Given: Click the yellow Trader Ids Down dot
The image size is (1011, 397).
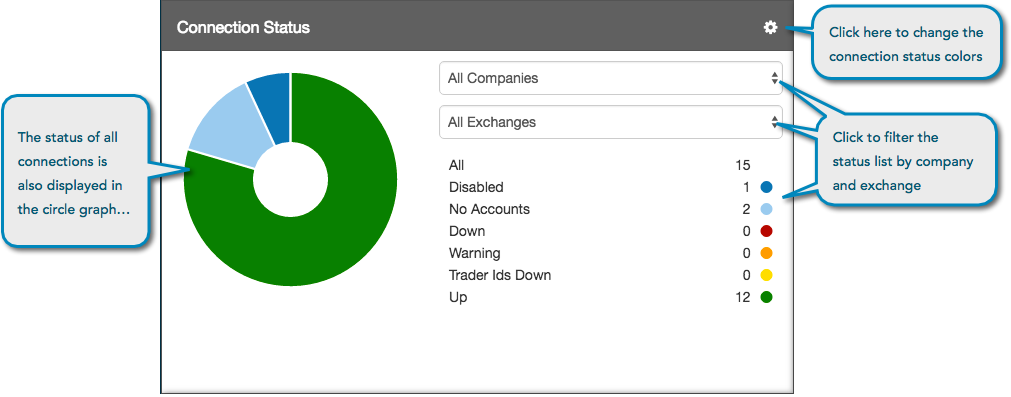Looking at the screenshot, I should [767, 275].
